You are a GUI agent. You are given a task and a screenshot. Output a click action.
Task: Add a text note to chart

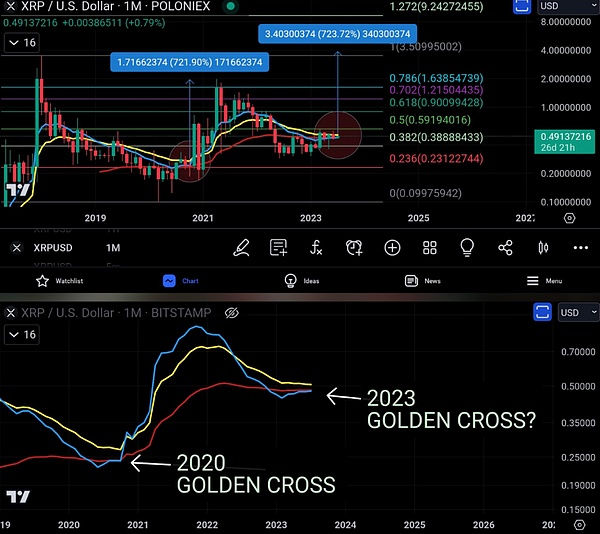point(278,248)
